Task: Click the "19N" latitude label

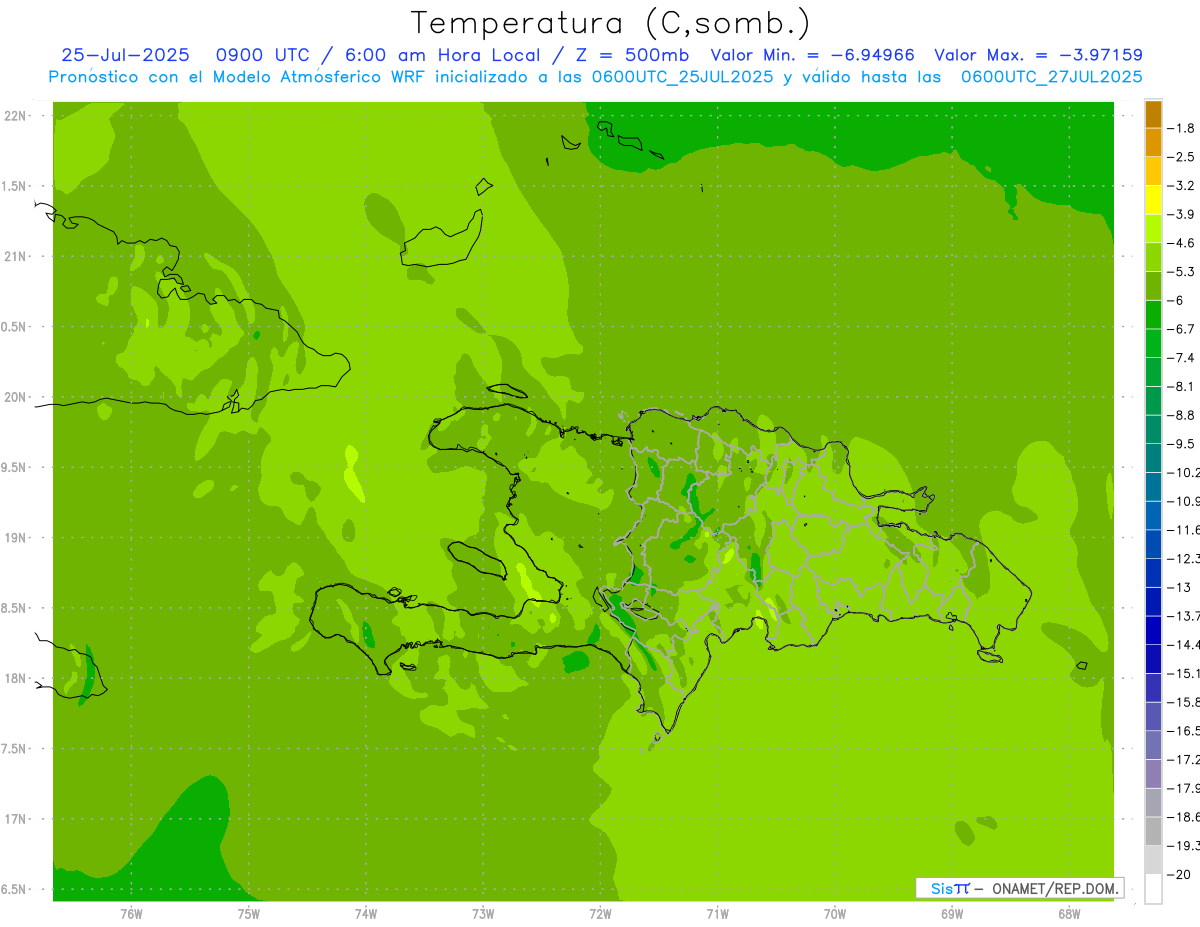Action: coord(15,538)
